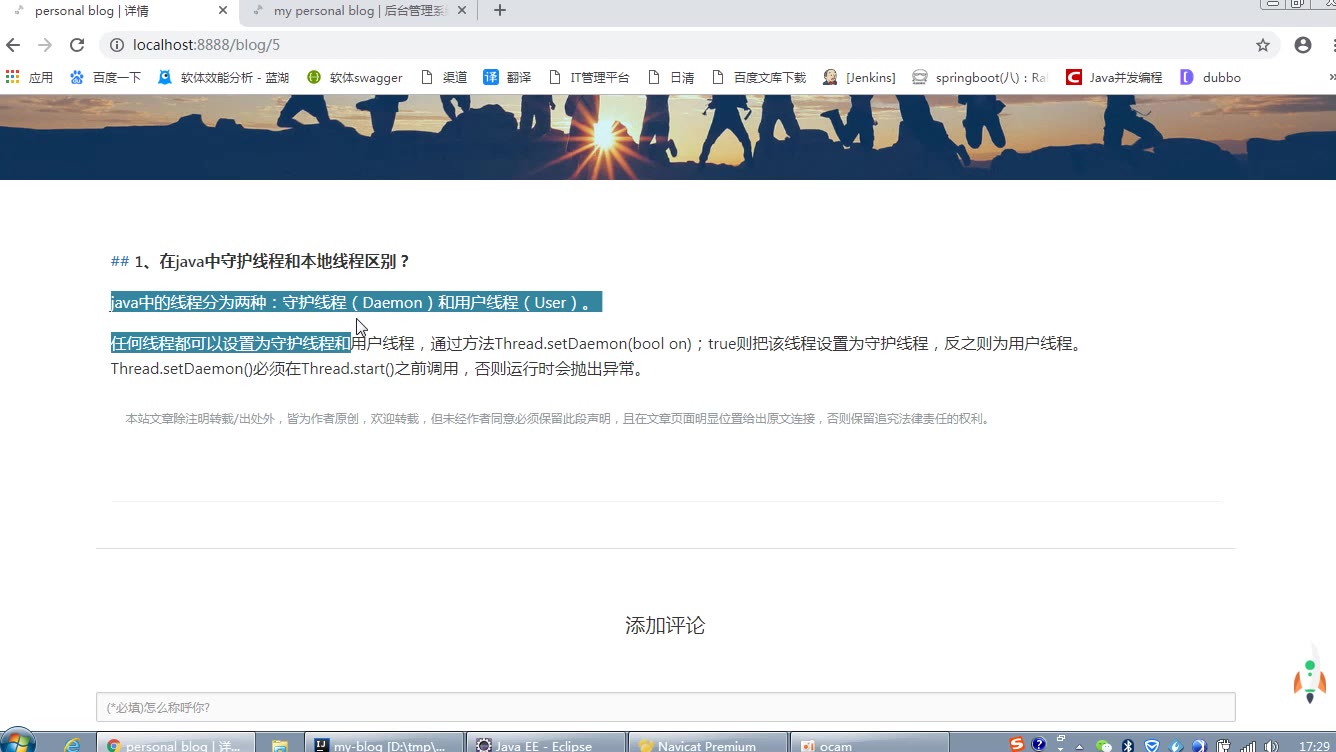
Task: Open the 百度文库下载 bookmark
Action: click(x=759, y=77)
